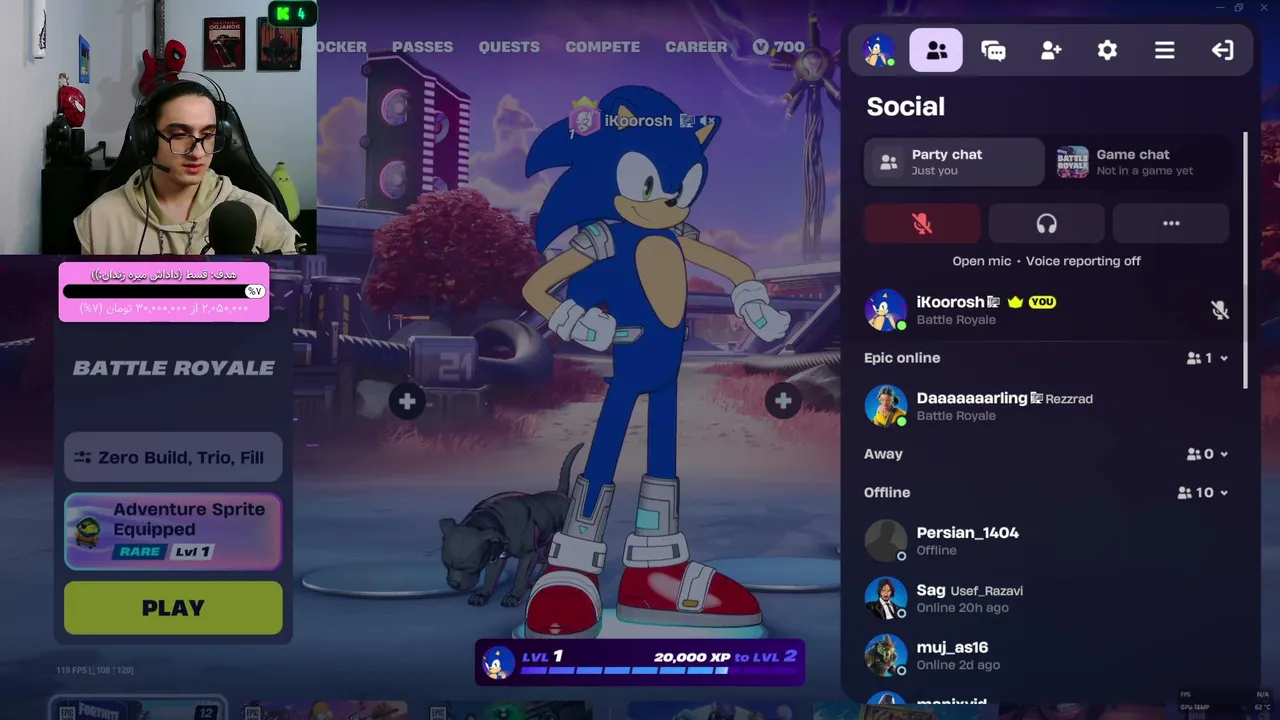Click the left empty party slot plus
This screenshot has width=1280, height=720.
[x=406, y=402]
